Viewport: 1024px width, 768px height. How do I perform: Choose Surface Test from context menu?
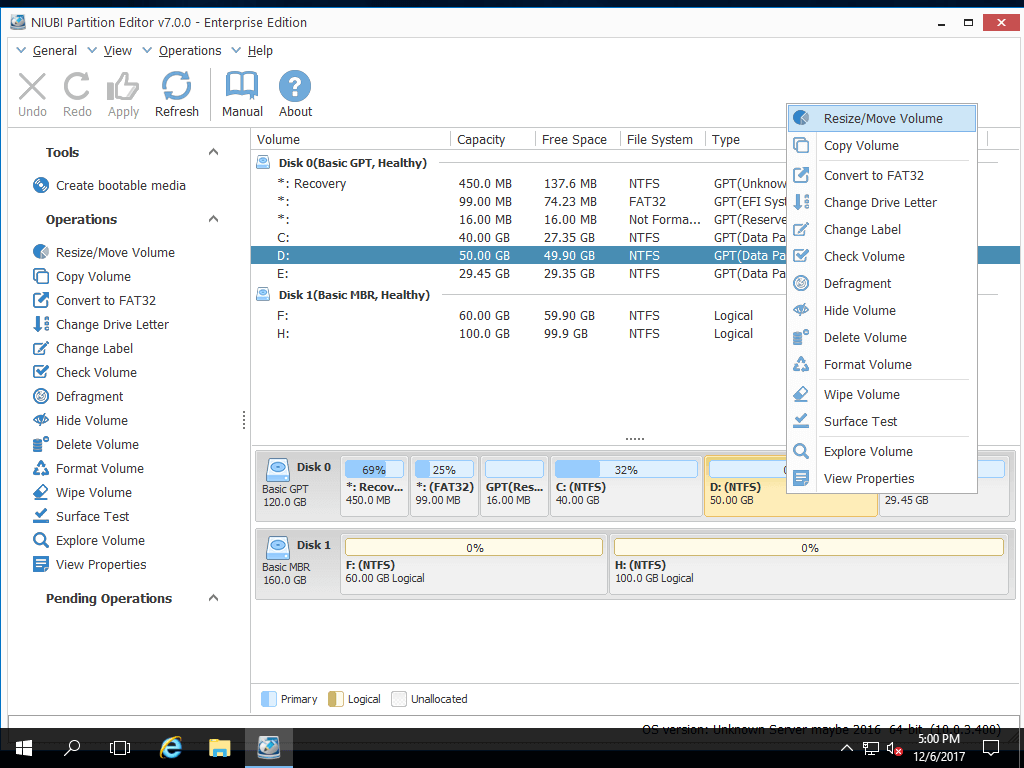(882, 422)
